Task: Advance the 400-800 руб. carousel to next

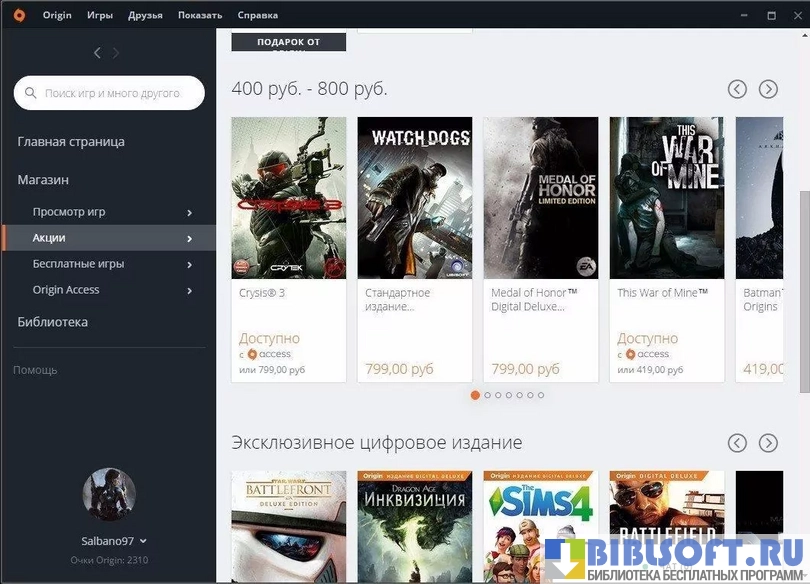Action: [x=768, y=89]
